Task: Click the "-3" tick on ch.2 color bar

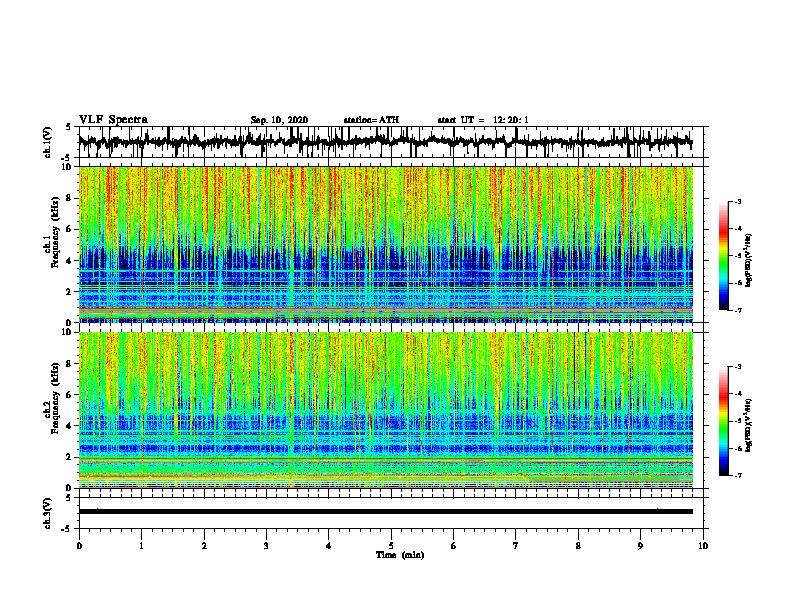Action: tap(737, 367)
